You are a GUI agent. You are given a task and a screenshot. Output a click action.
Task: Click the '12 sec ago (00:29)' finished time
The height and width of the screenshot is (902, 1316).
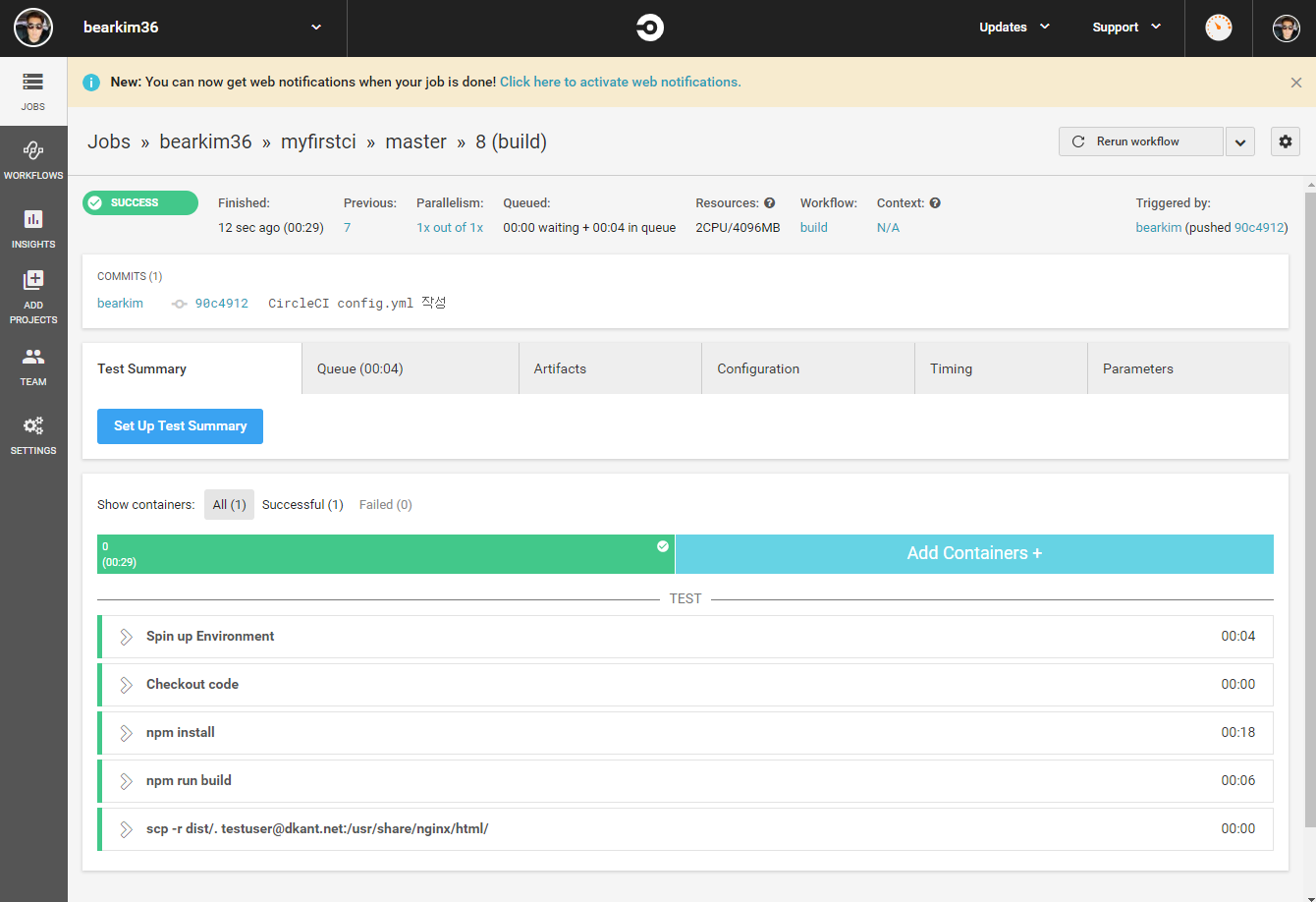(271, 228)
